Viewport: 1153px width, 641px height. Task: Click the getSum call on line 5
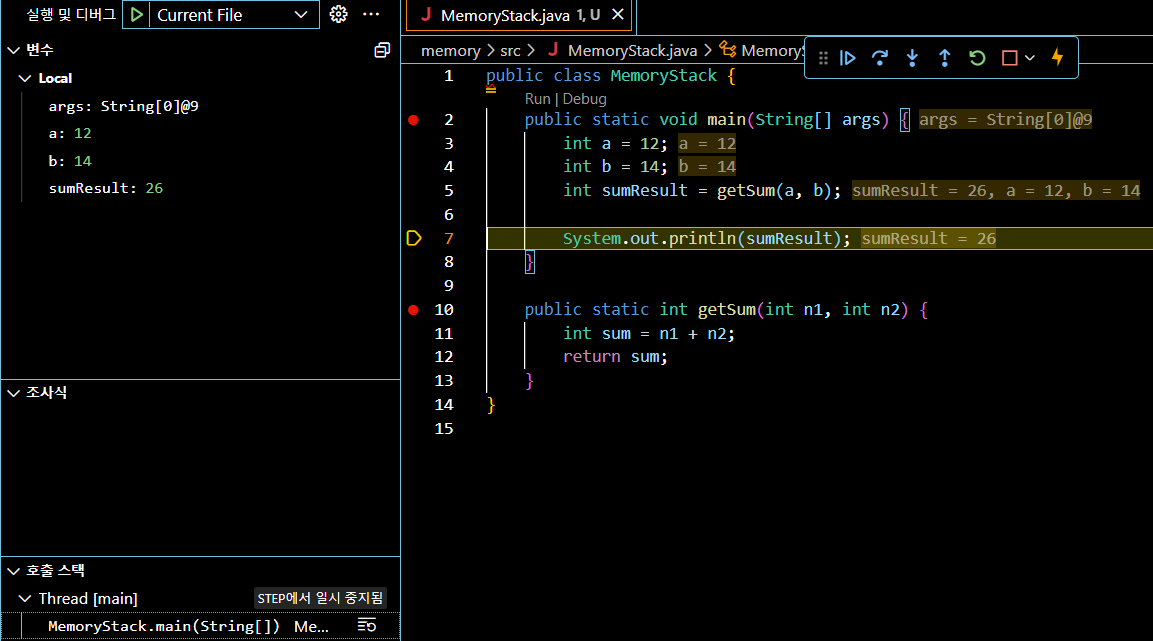pos(746,190)
